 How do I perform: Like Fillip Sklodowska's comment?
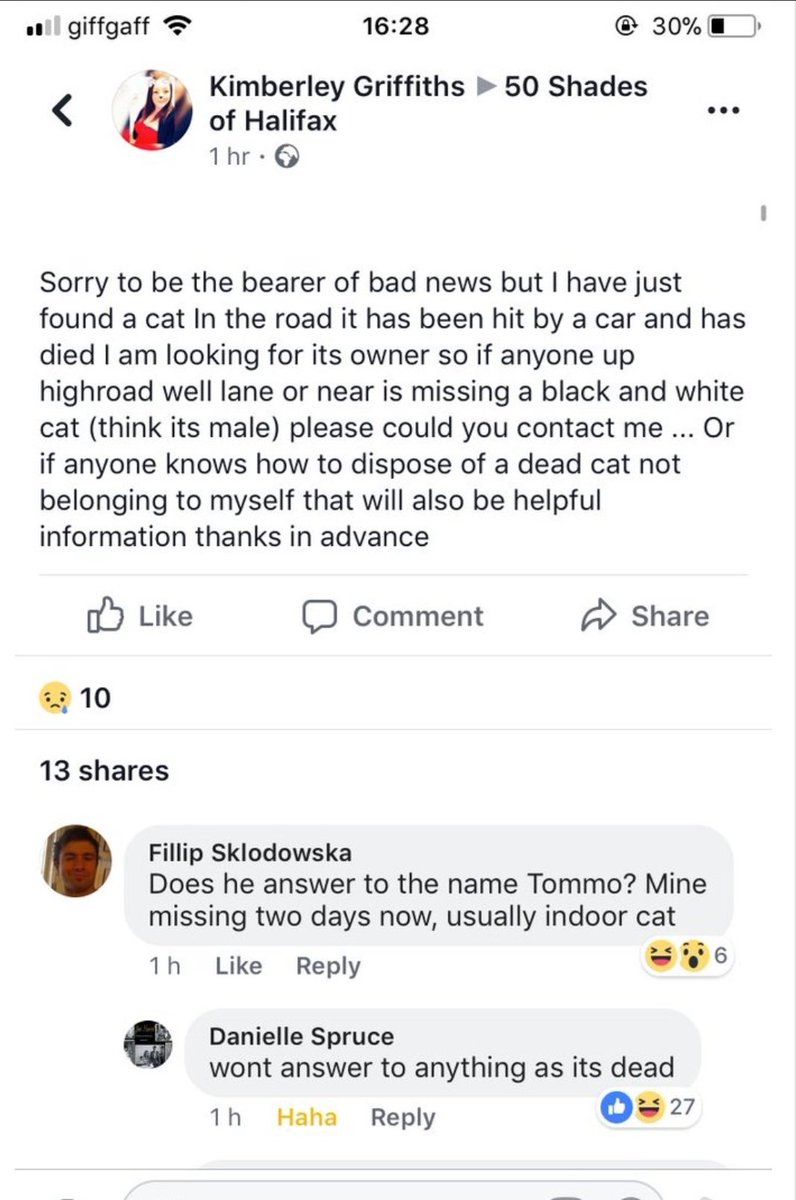[238, 966]
